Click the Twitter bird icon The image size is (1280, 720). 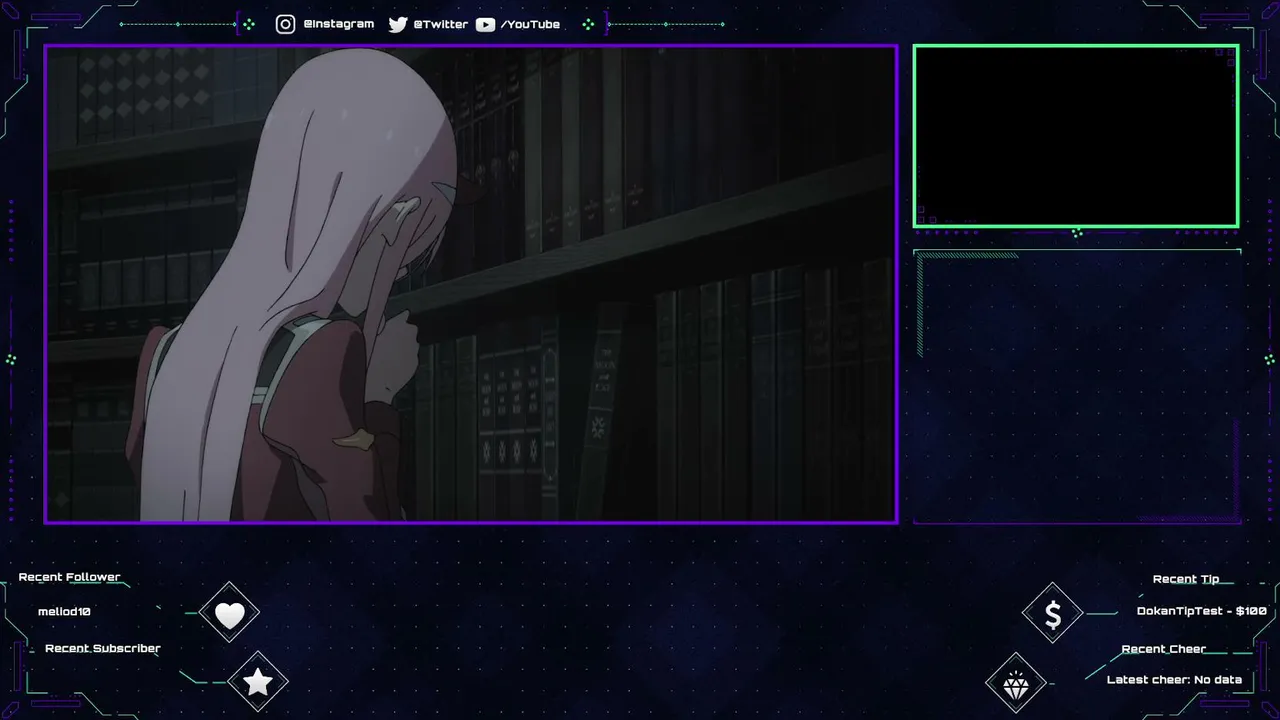[x=398, y=24]
